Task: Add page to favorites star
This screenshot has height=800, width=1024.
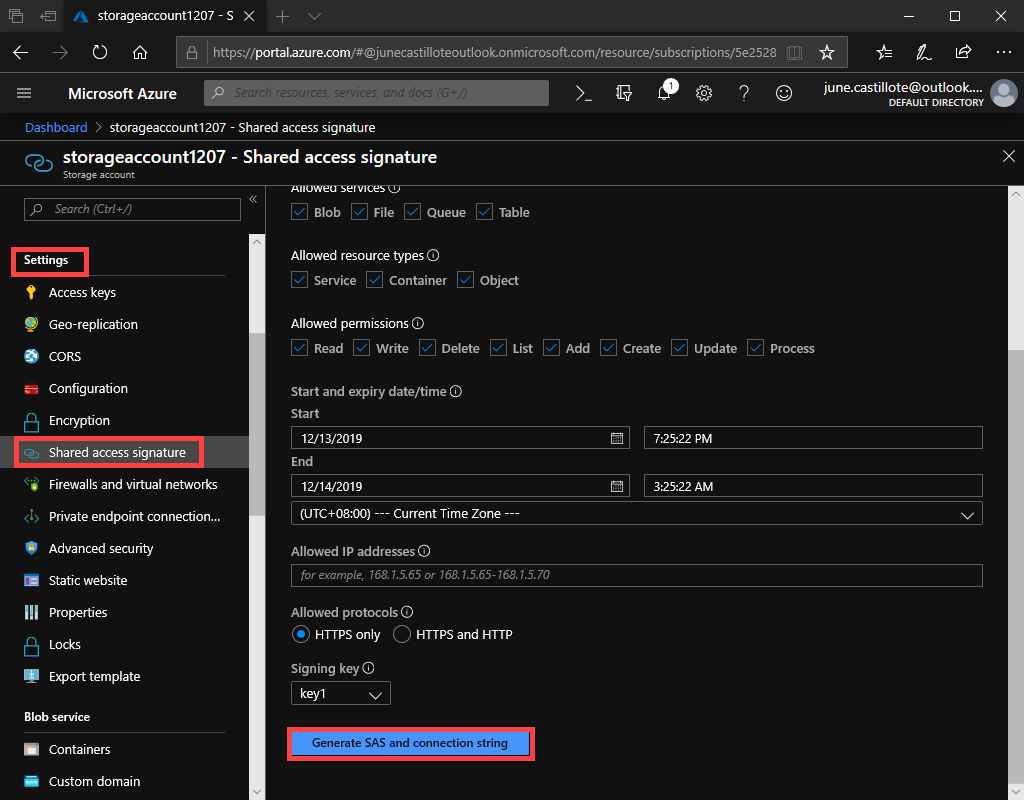Action: point(827,52)
